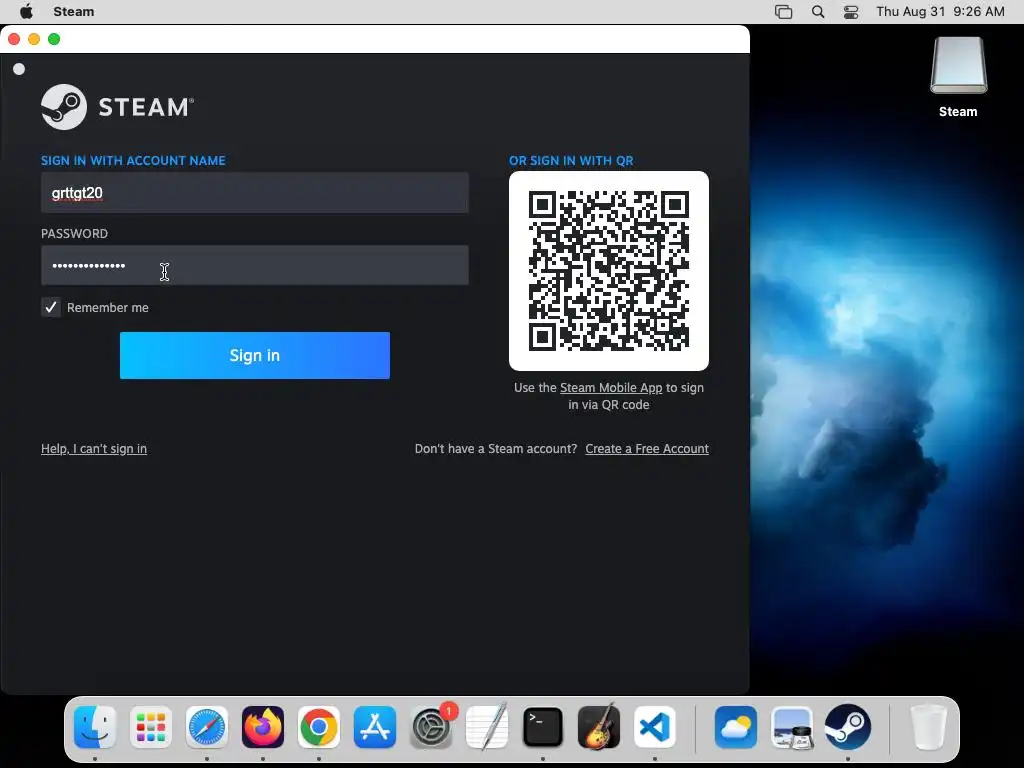Close the Steam window with the red button
Viewport: 1024px width, 768px height.
click(14, 39)
